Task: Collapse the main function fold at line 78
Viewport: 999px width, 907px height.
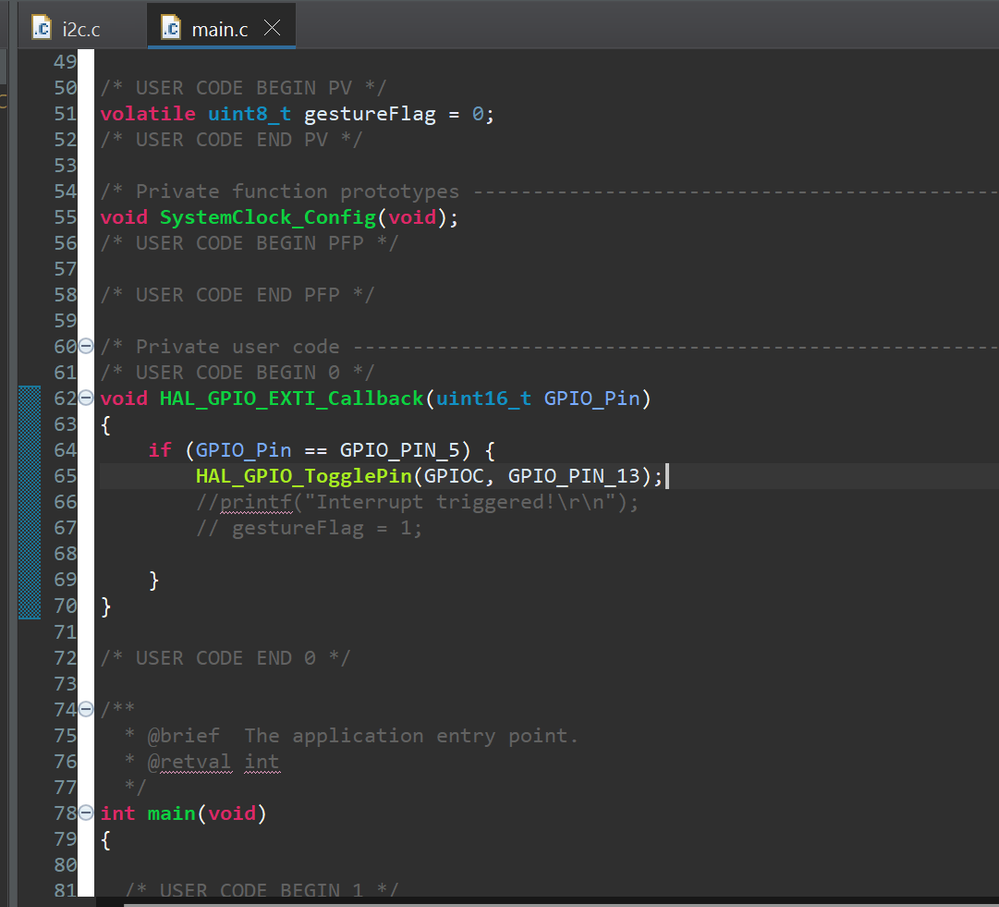Action: pos(85,813)
